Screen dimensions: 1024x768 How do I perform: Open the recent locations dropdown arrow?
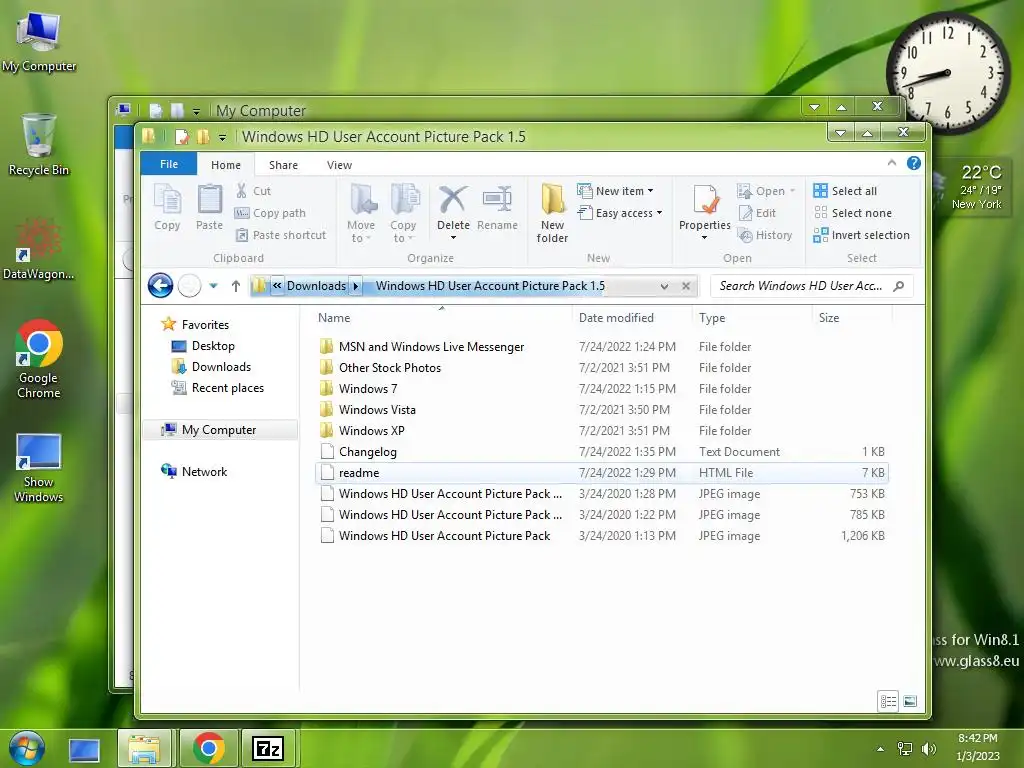pos(213,285)
